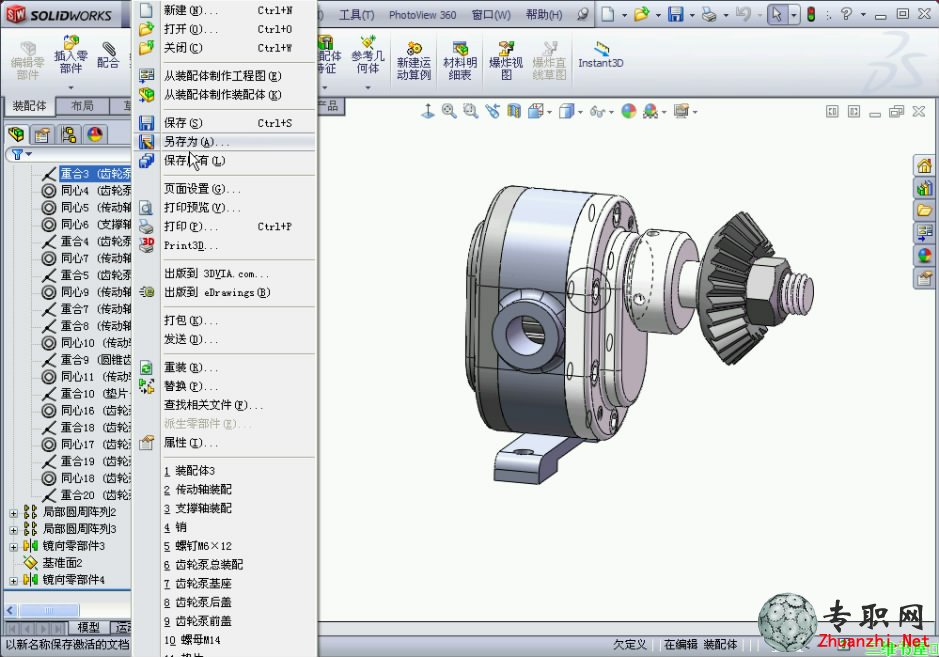939x657 pixels.
Task: Select 打开(O) in File menu
Action: tap(226, 29)
